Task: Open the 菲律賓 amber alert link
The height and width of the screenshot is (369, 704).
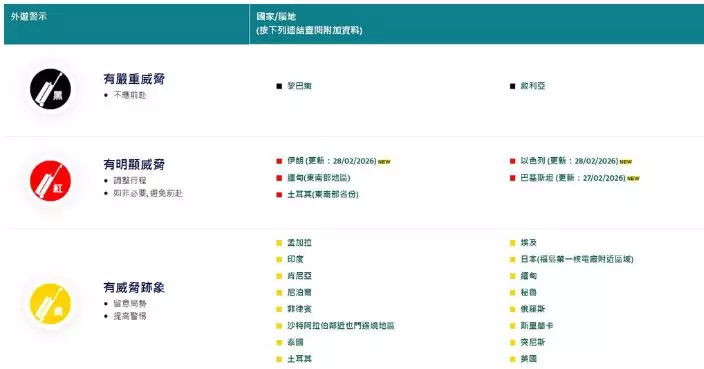Action: pyautogui.click(x=299, y=309)
